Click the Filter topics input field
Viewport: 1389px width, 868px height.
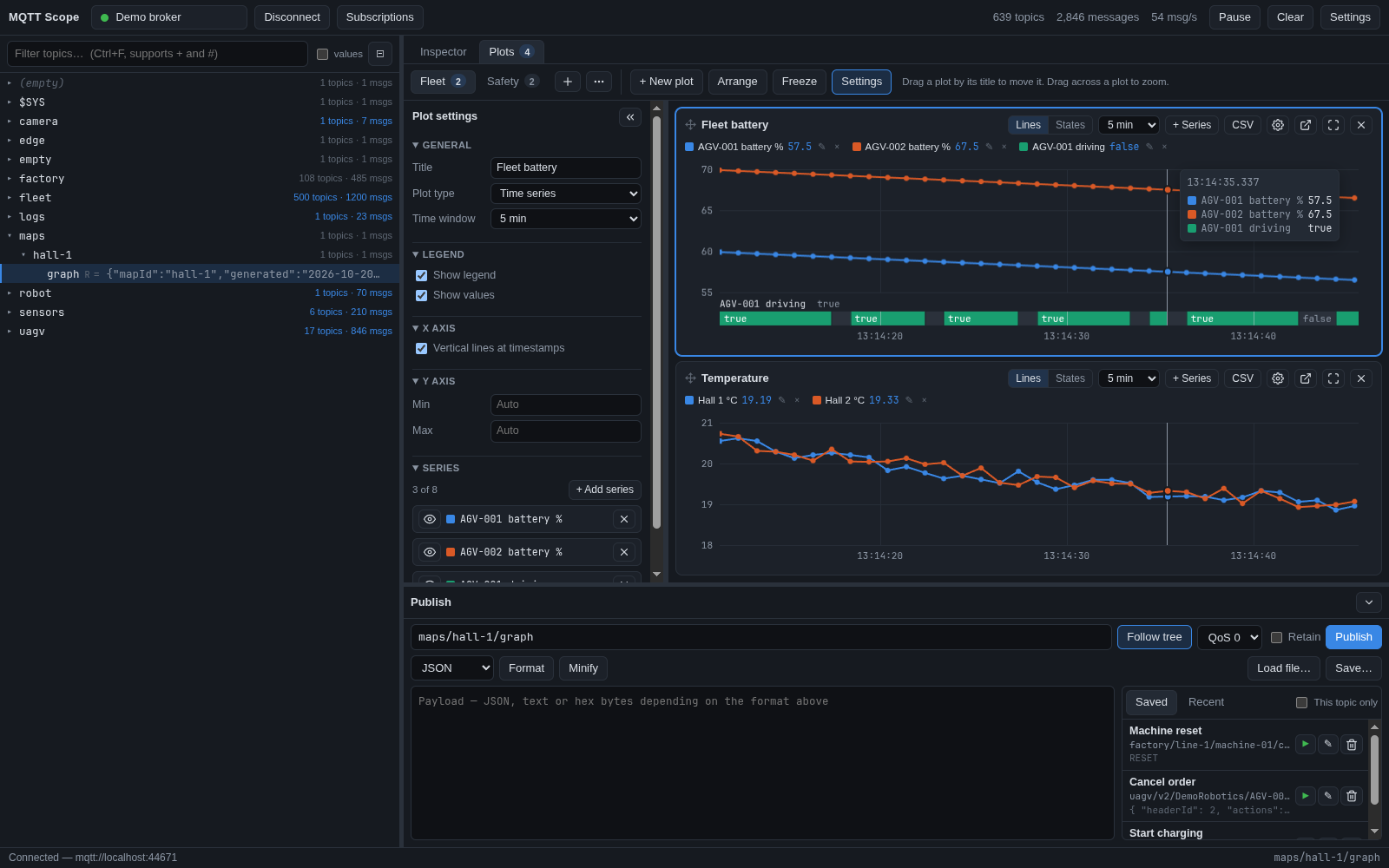(x=157, y=54)
